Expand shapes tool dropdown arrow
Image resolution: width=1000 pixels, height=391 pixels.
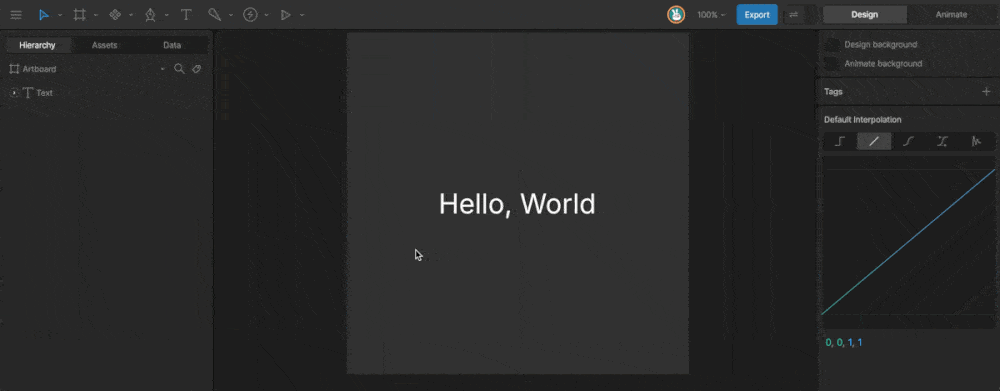point(131,15)
